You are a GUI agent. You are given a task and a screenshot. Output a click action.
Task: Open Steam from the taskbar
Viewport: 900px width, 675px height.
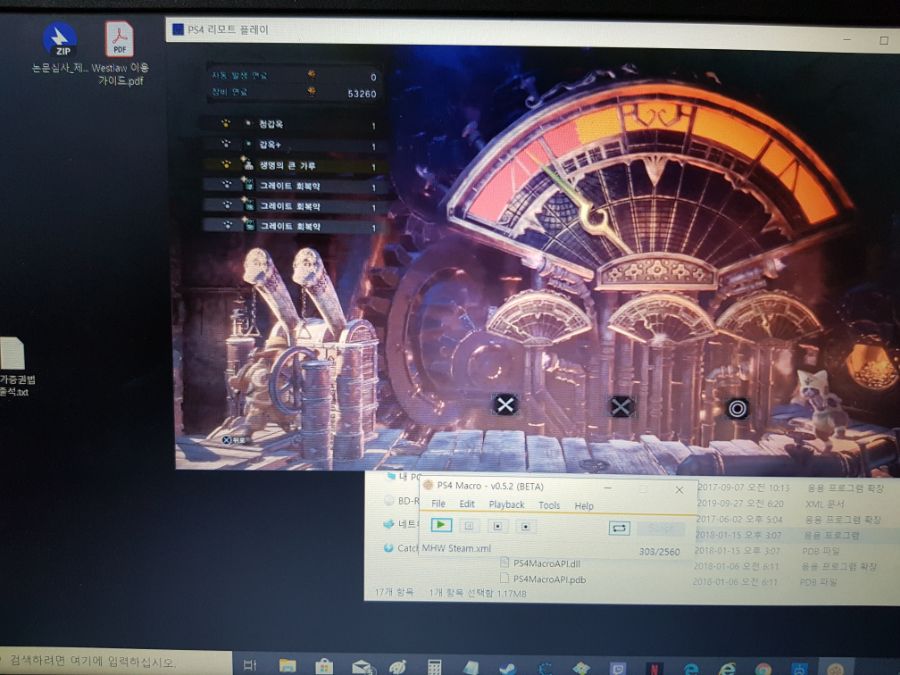tap(507, 668)
